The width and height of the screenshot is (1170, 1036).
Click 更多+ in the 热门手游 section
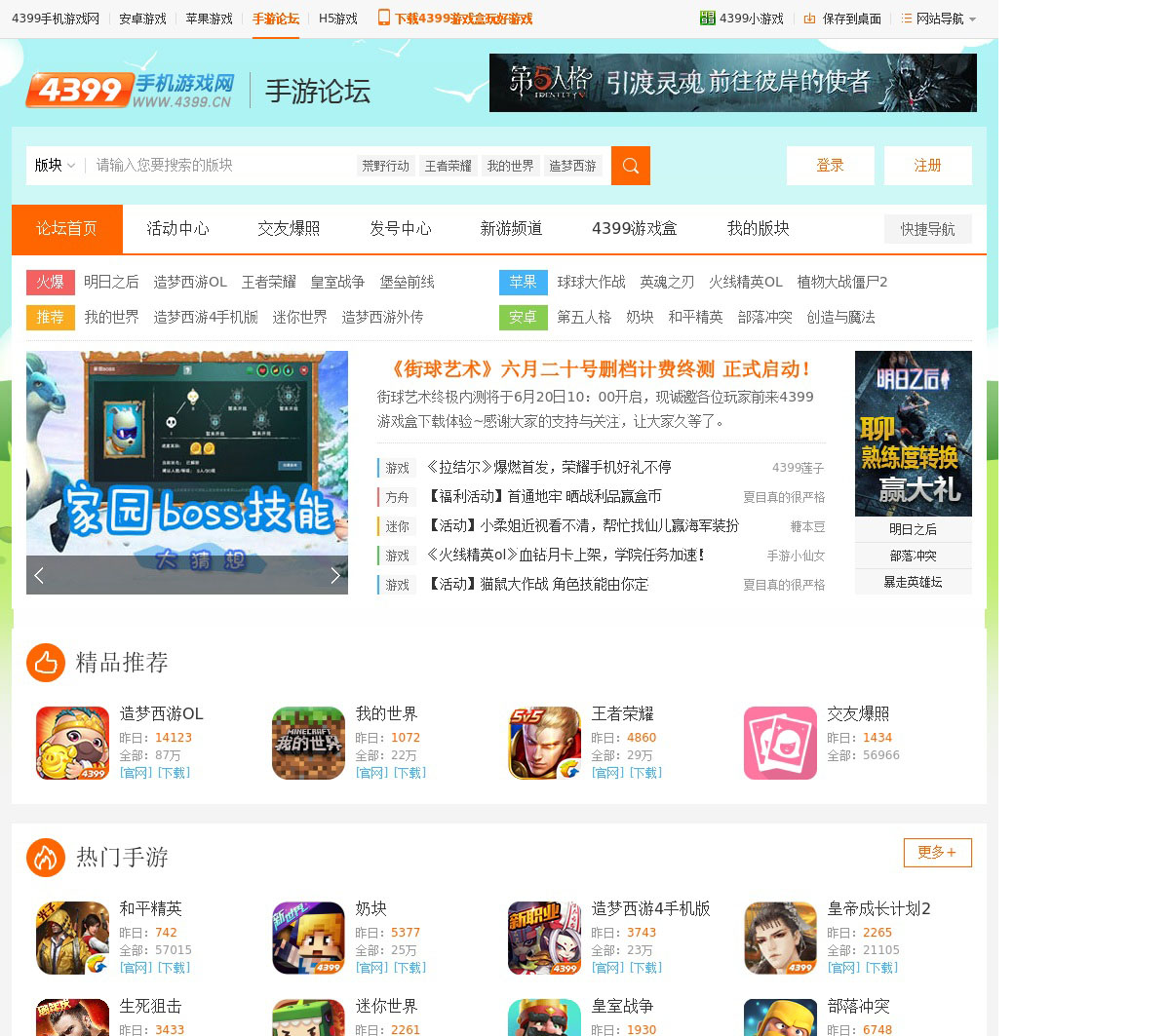[937, 852]
